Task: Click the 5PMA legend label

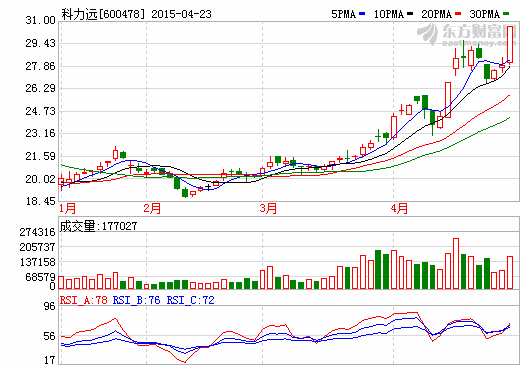Action: click(344, 14)
